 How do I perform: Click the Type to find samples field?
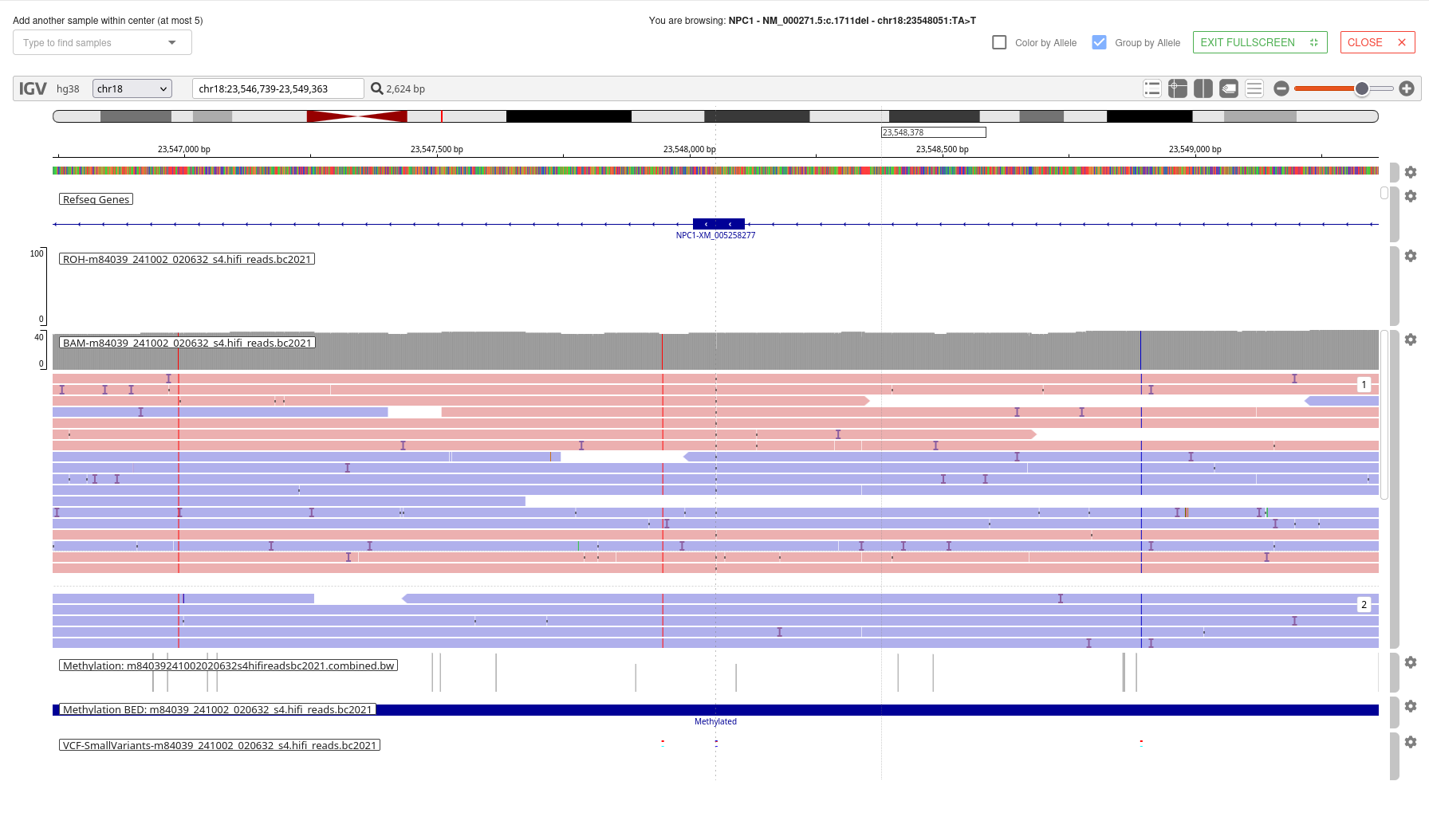[x=102, y=42]
